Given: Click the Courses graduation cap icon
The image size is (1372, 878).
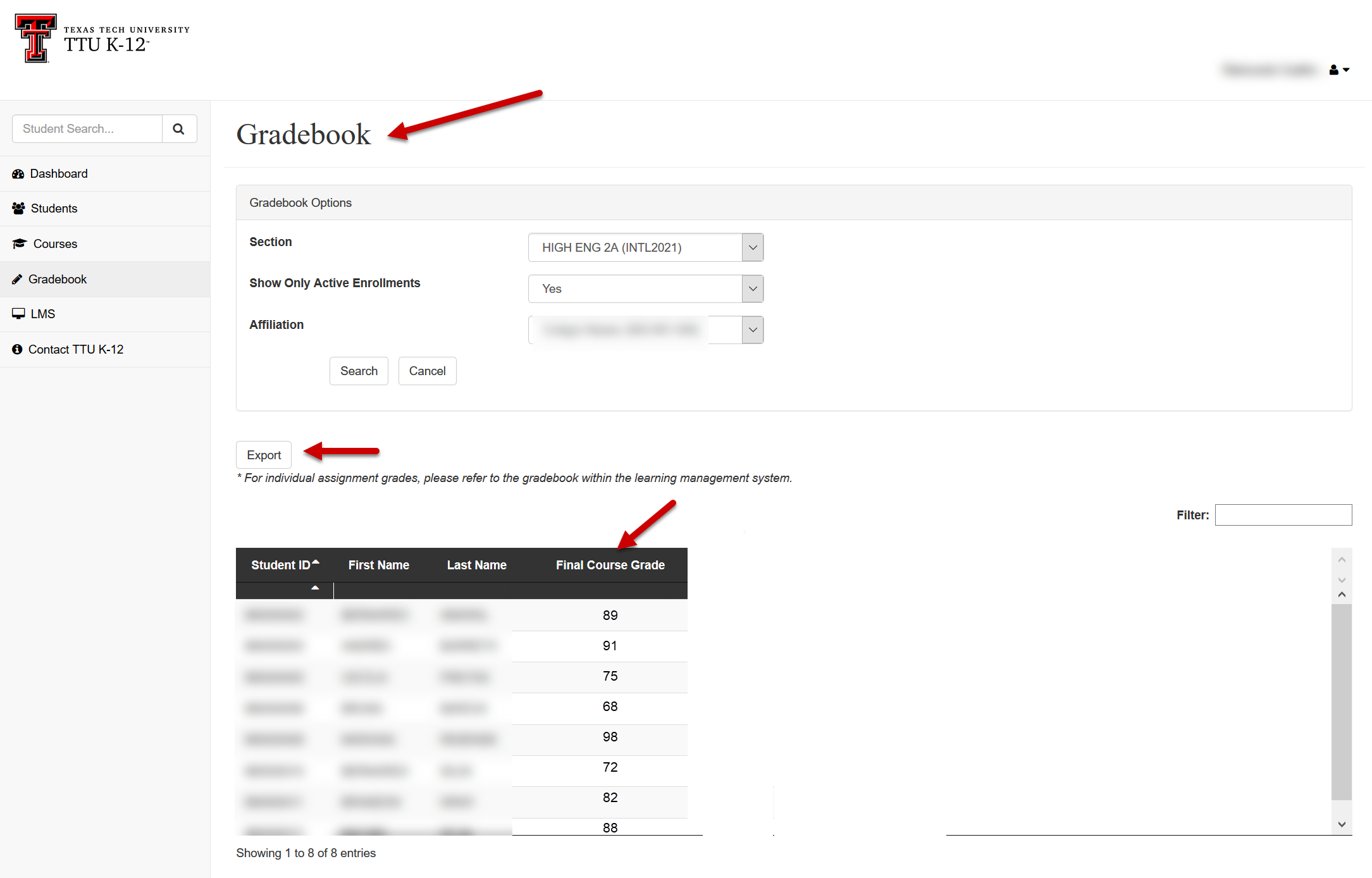Looking at the screenshot, I should pyautogui.click(x=20, y=244).
